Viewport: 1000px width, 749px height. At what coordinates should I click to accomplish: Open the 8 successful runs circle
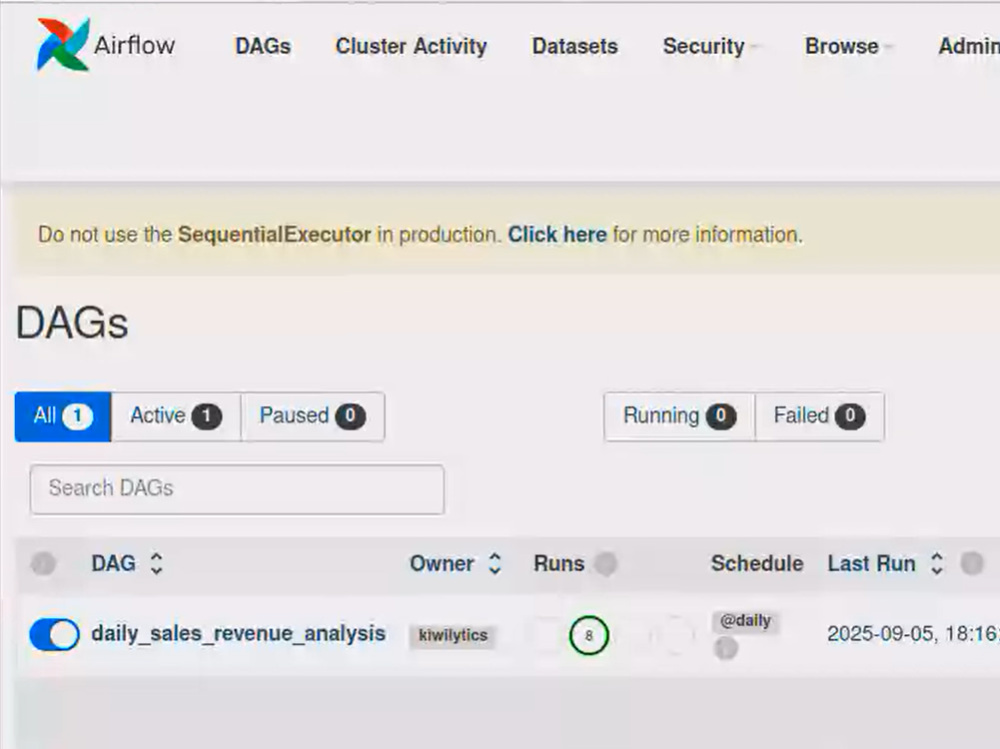(589, 635)
